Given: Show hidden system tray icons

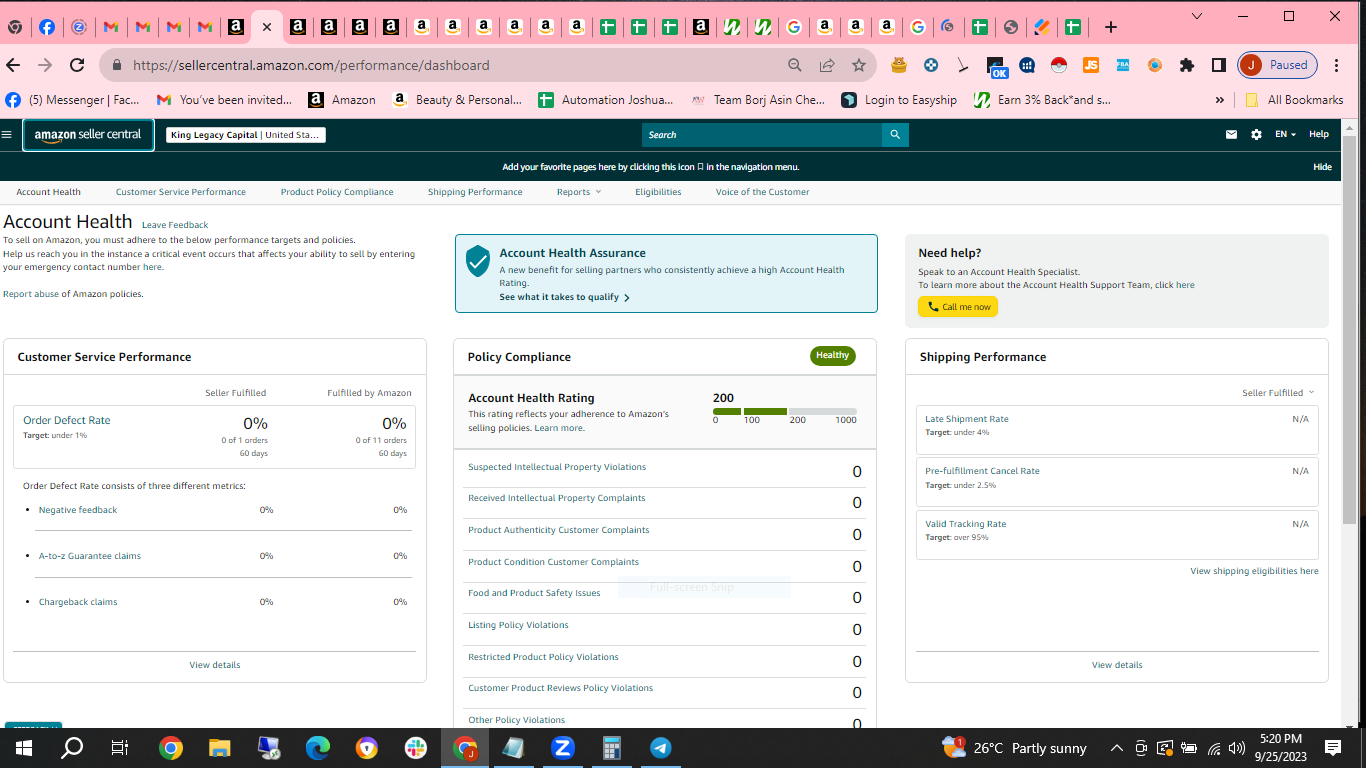Looking at the screenshot, I should (1116, 748).
